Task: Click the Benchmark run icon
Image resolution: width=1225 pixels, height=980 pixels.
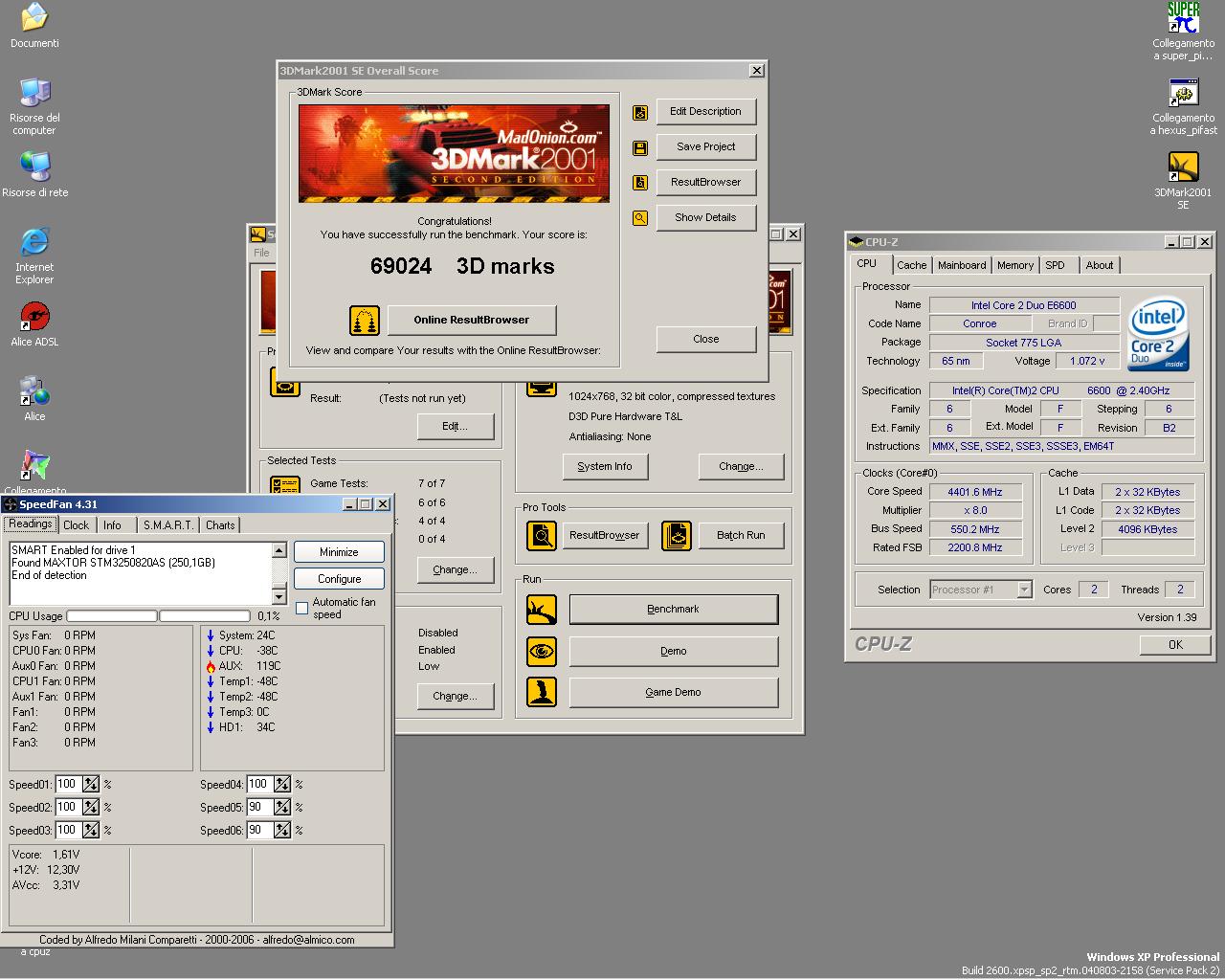Action: click(542, 610)
